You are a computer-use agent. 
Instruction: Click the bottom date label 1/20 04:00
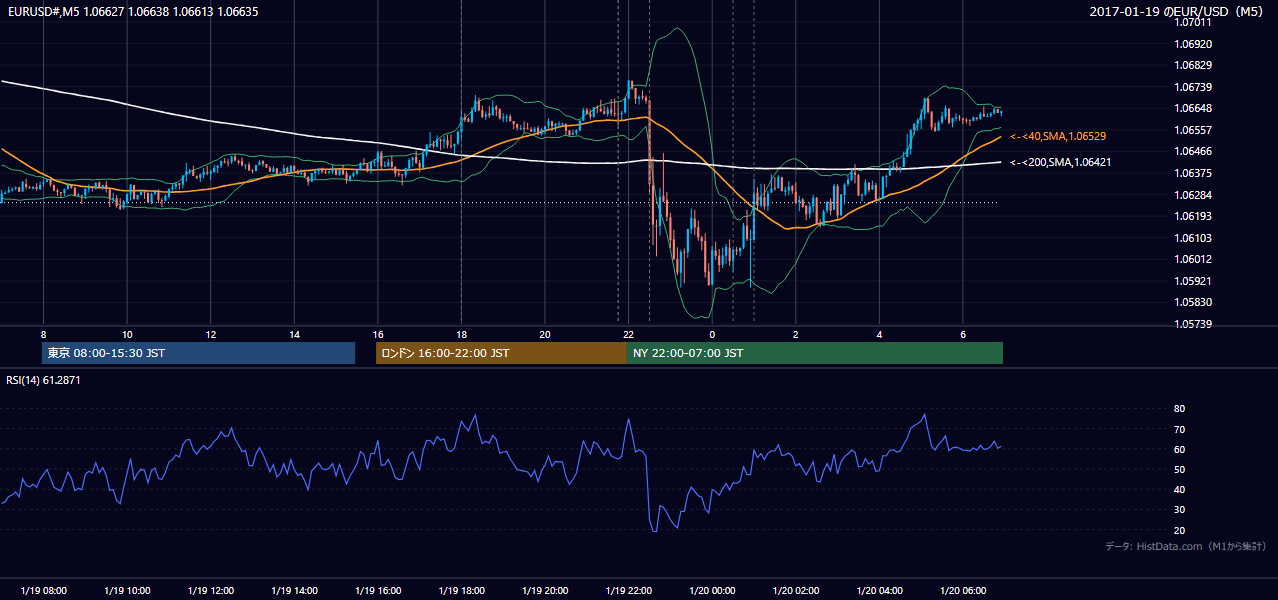coord(880,590)
